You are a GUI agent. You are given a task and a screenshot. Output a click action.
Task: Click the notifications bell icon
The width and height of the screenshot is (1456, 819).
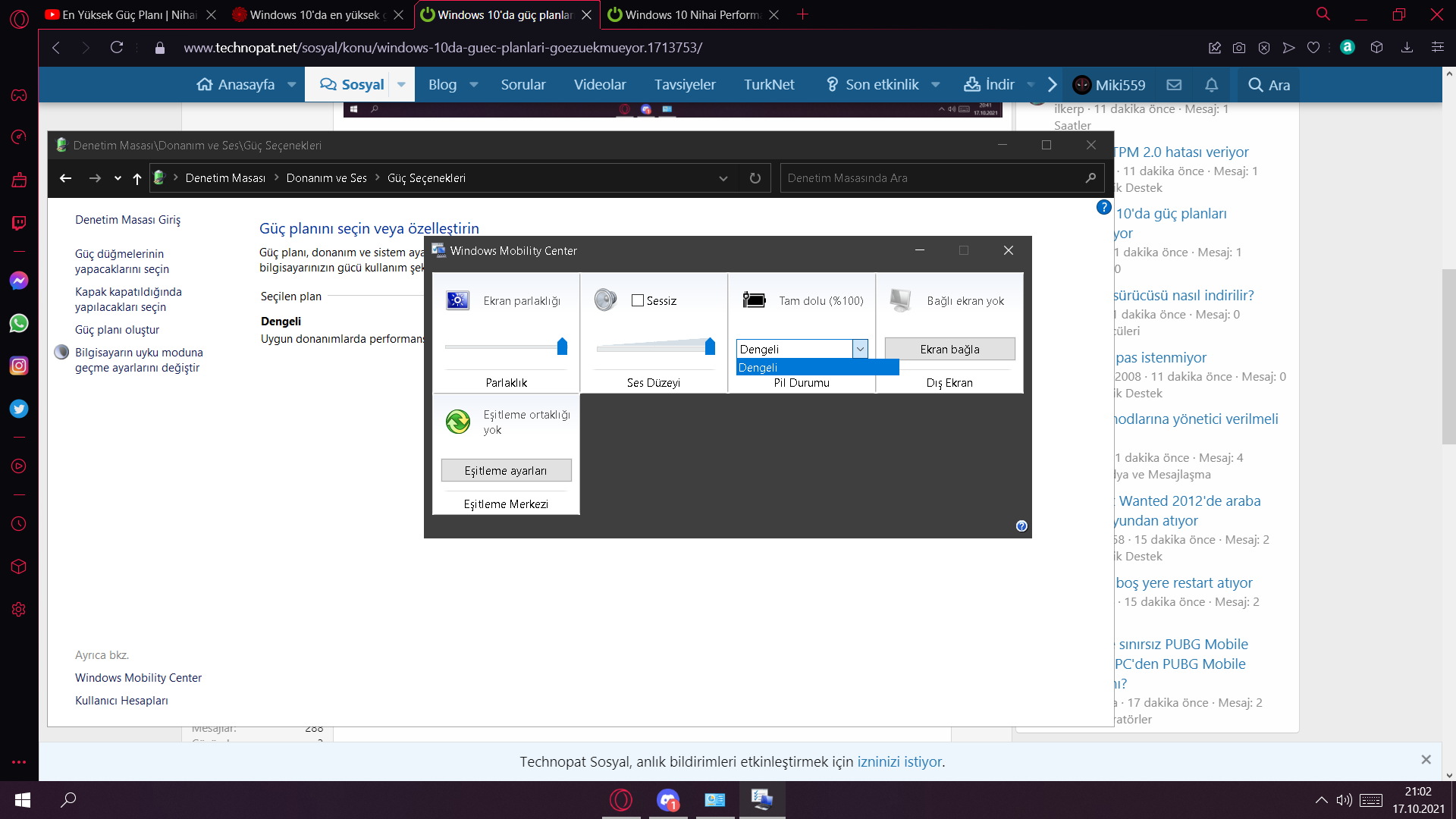point(1212,85)
